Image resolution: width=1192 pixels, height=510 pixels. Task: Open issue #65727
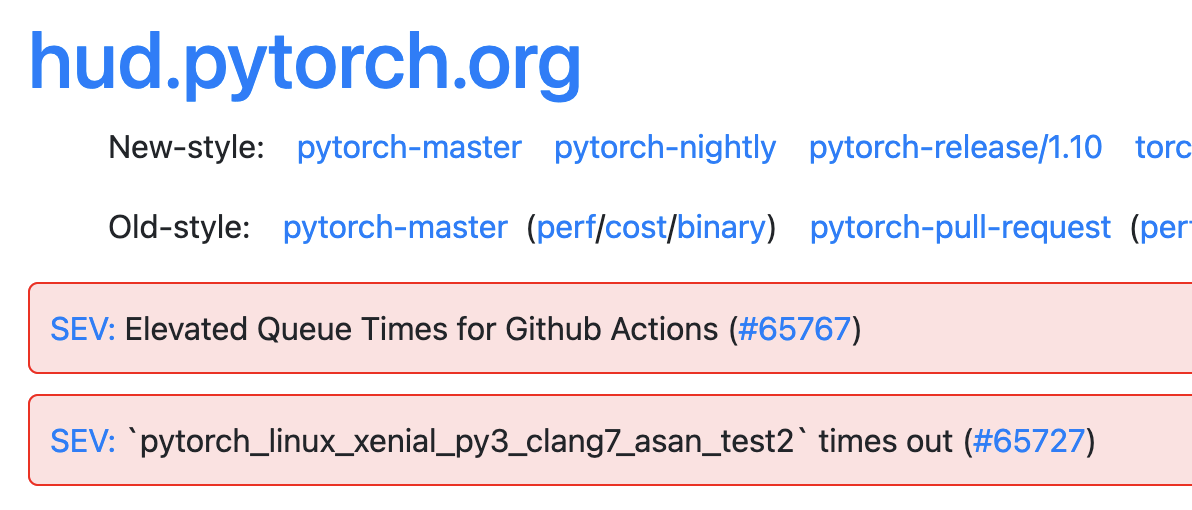pos(1029,441)
